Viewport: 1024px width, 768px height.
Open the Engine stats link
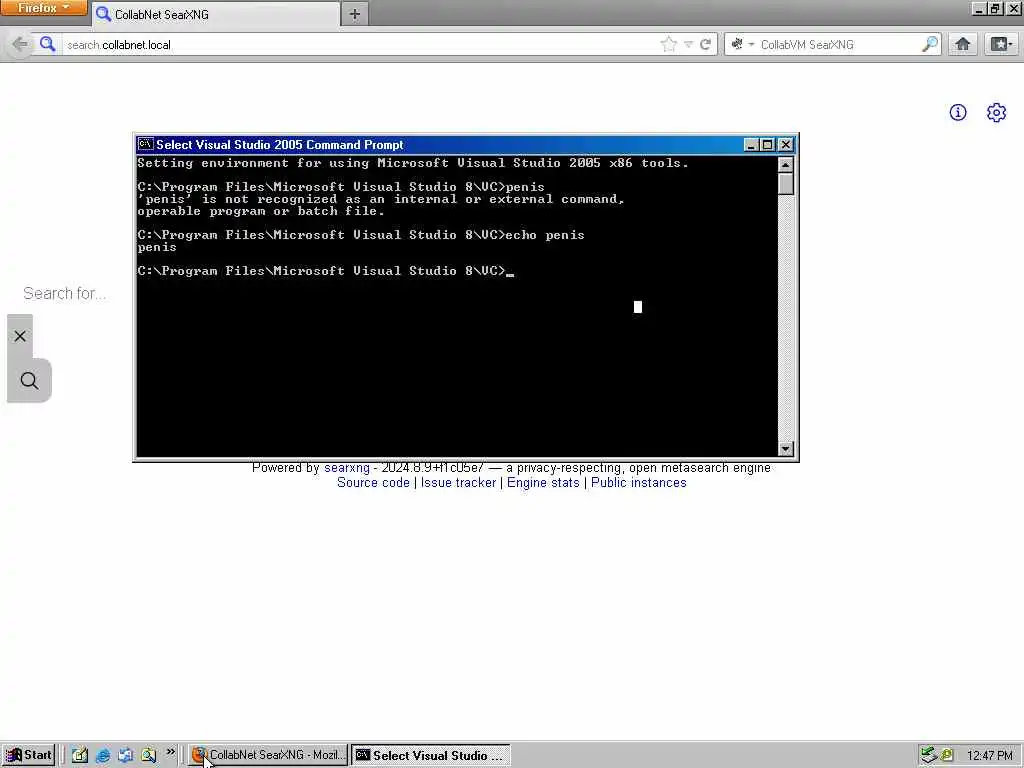click(543, 483)
